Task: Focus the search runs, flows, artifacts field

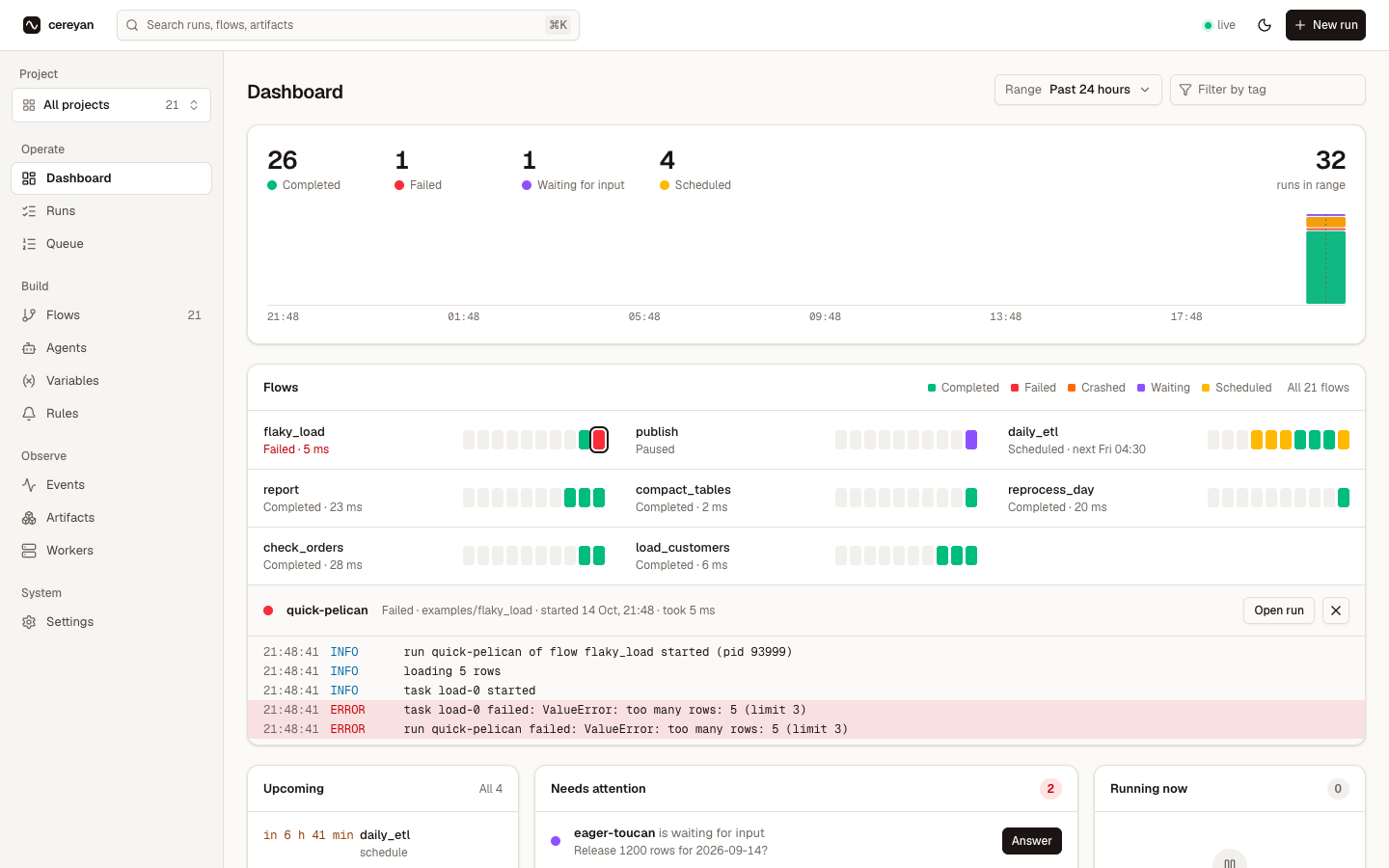Action: (x=348, y=25)
